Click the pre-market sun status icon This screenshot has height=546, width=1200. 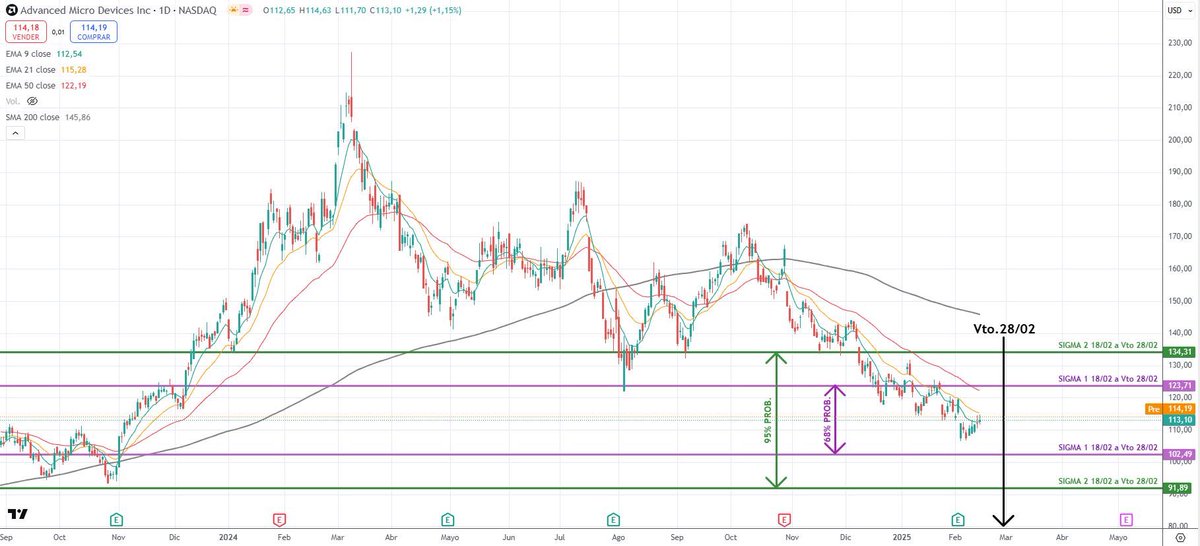[x=234, y=9]
